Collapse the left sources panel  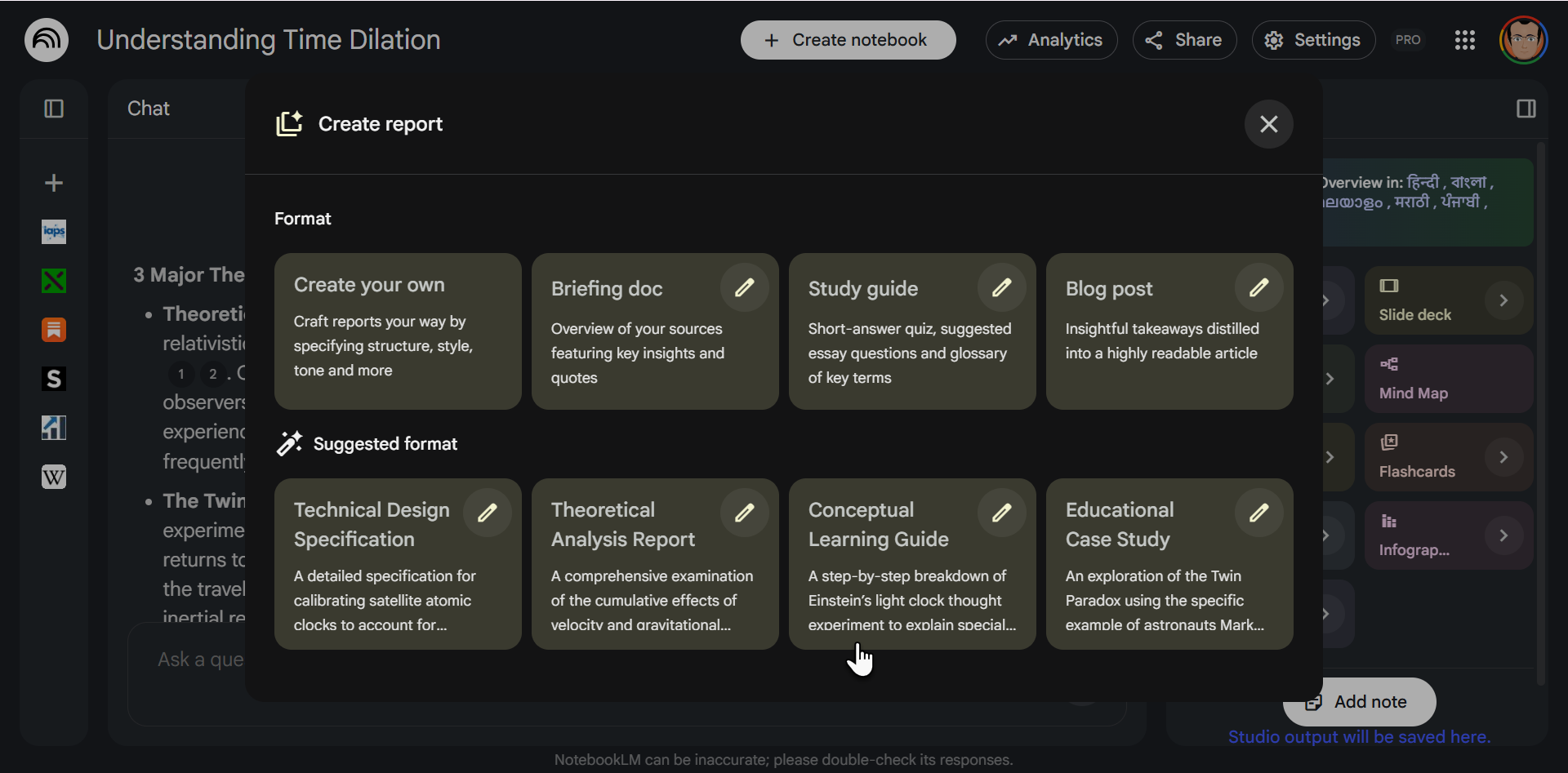[54, 109]
